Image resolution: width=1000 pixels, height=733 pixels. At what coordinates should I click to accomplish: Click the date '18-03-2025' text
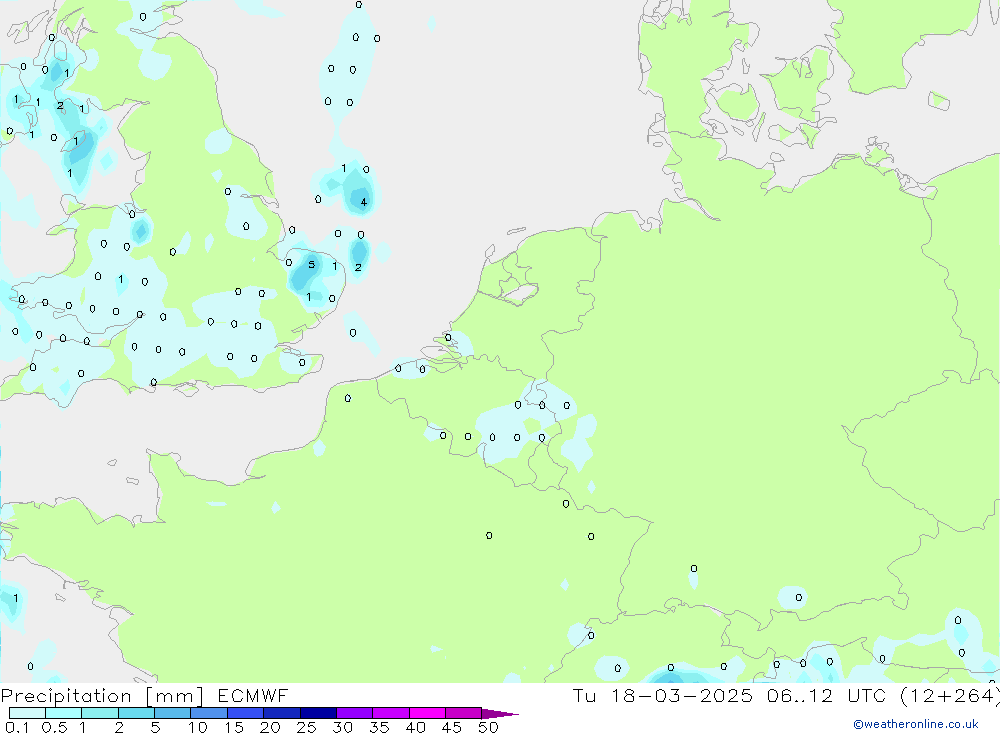pyautogui.click(x=682, y=695)
